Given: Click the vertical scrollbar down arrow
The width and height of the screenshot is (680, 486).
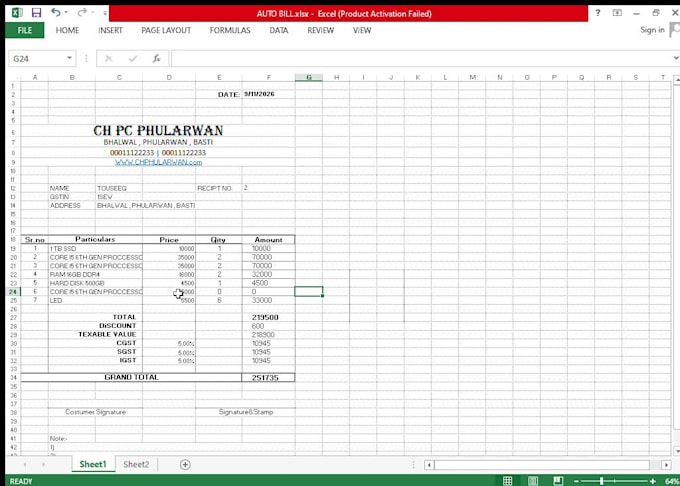Looking at the screenshot, I should [x=677, y=451].
